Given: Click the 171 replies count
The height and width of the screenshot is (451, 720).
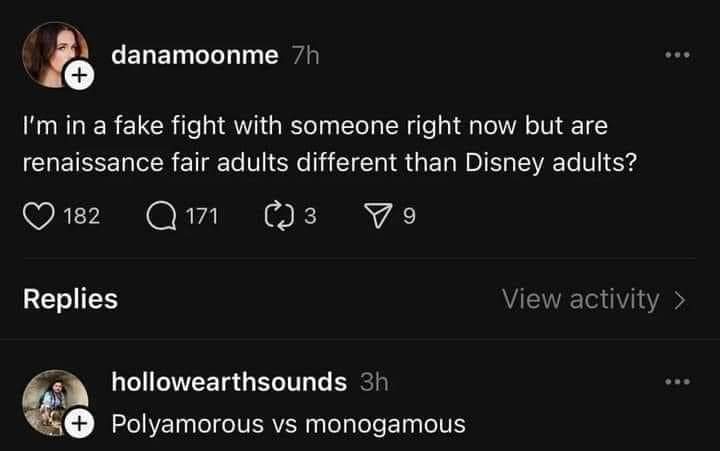Looking at the screenshot, I should 200,215.
